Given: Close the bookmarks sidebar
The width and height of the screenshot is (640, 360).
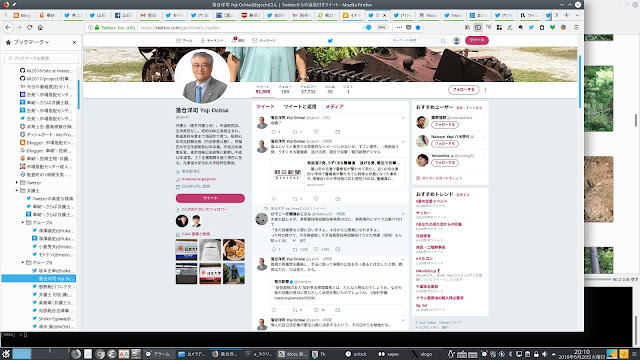Looking at the screenshot, I should (x=74, y=42).
